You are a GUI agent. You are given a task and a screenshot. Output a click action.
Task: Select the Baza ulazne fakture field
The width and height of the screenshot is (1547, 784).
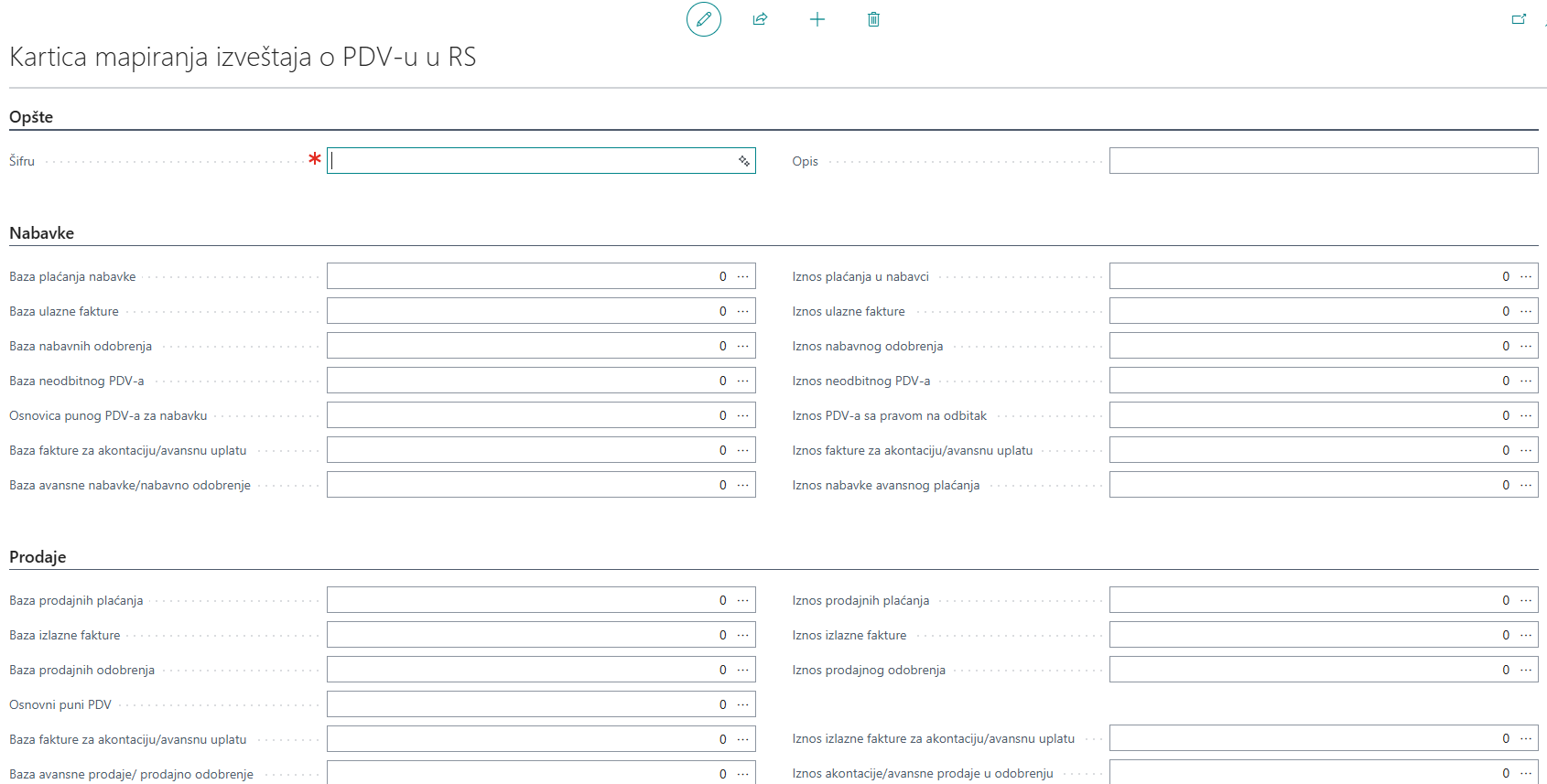[x=526, y=311]
